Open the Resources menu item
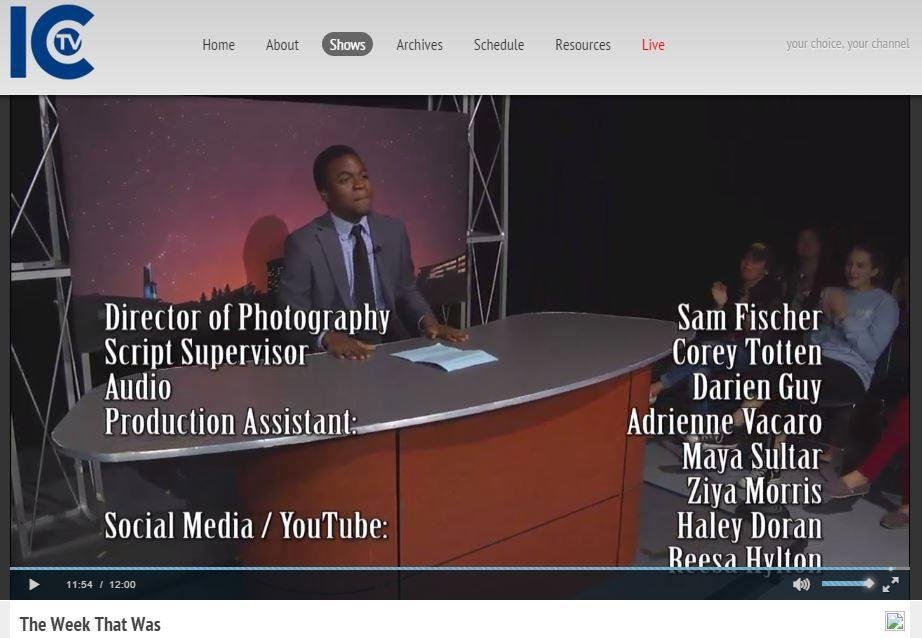The height and width of the screenshot is (638, 922). [583, 45]
